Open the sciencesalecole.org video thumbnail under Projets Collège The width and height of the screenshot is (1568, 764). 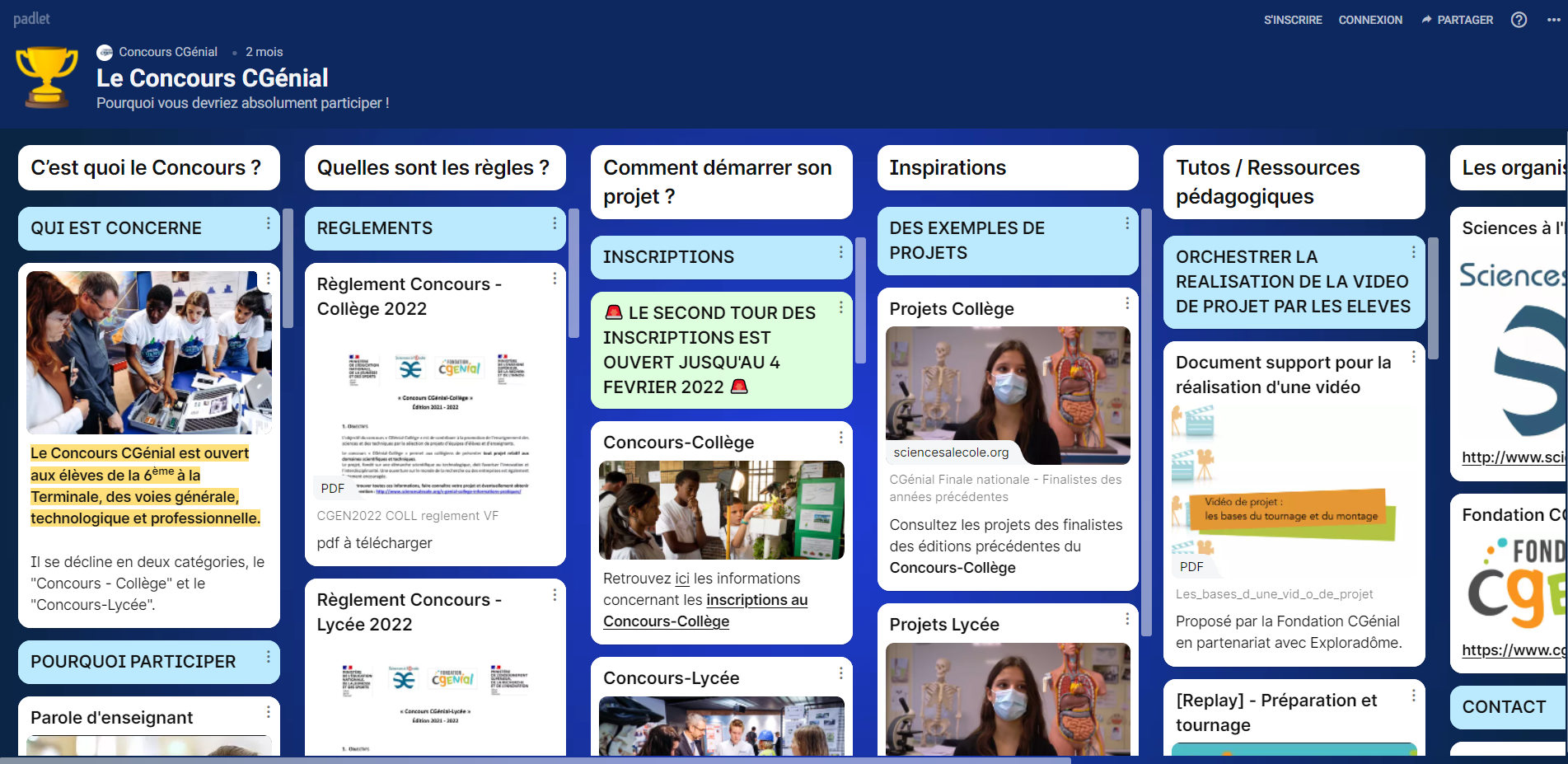1007,395
